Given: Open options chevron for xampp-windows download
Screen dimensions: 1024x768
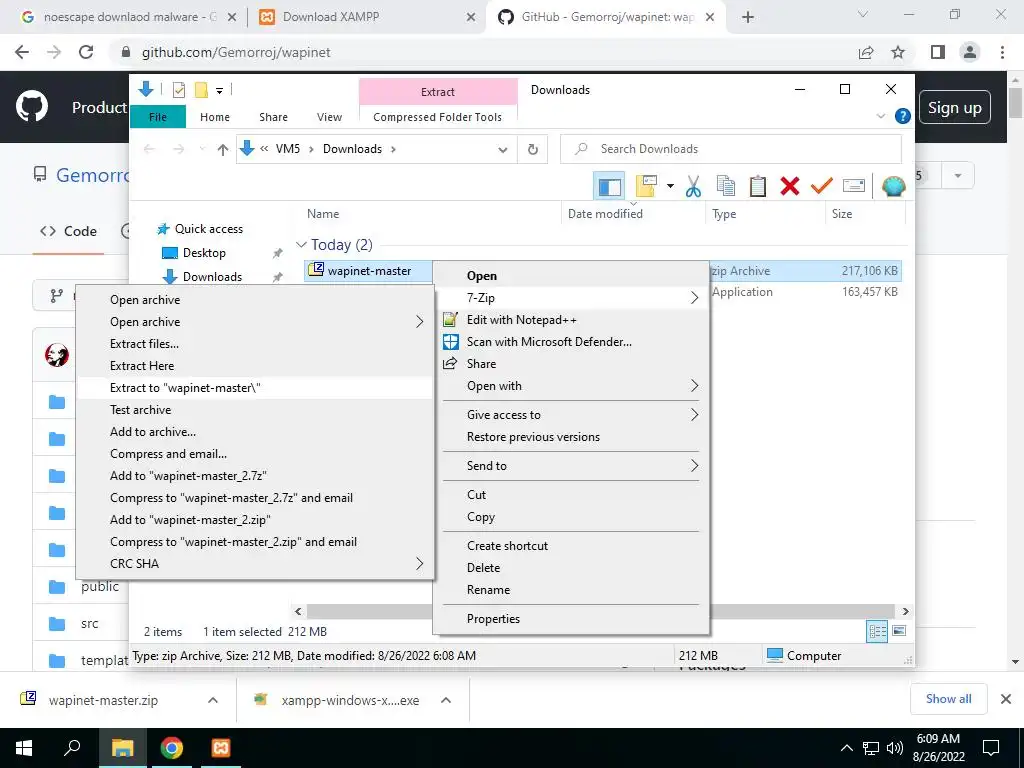Looking at the screenshot, I should click(446, 700).
